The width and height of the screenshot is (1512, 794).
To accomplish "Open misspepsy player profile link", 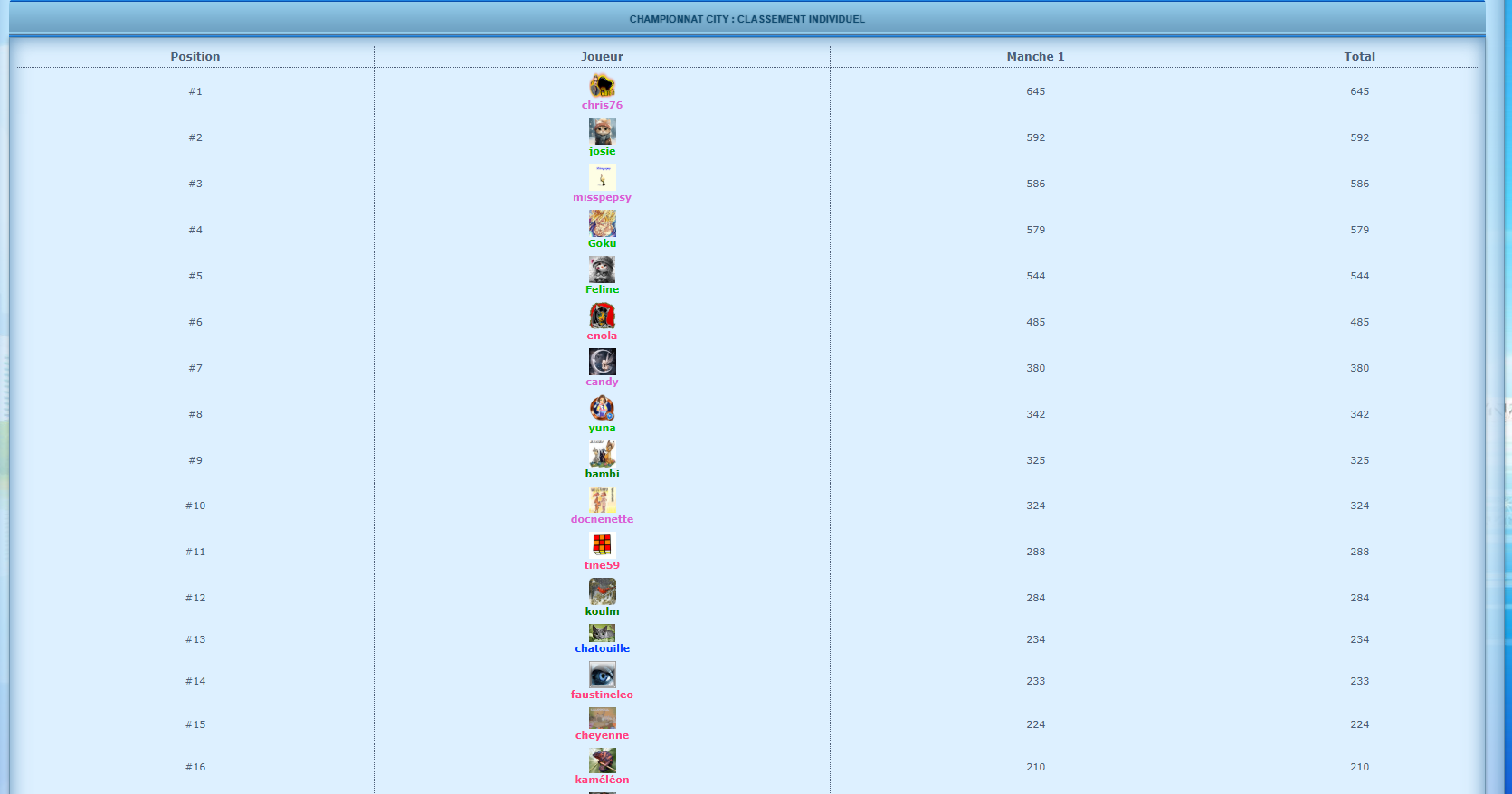I will click(x=602, y=197).
